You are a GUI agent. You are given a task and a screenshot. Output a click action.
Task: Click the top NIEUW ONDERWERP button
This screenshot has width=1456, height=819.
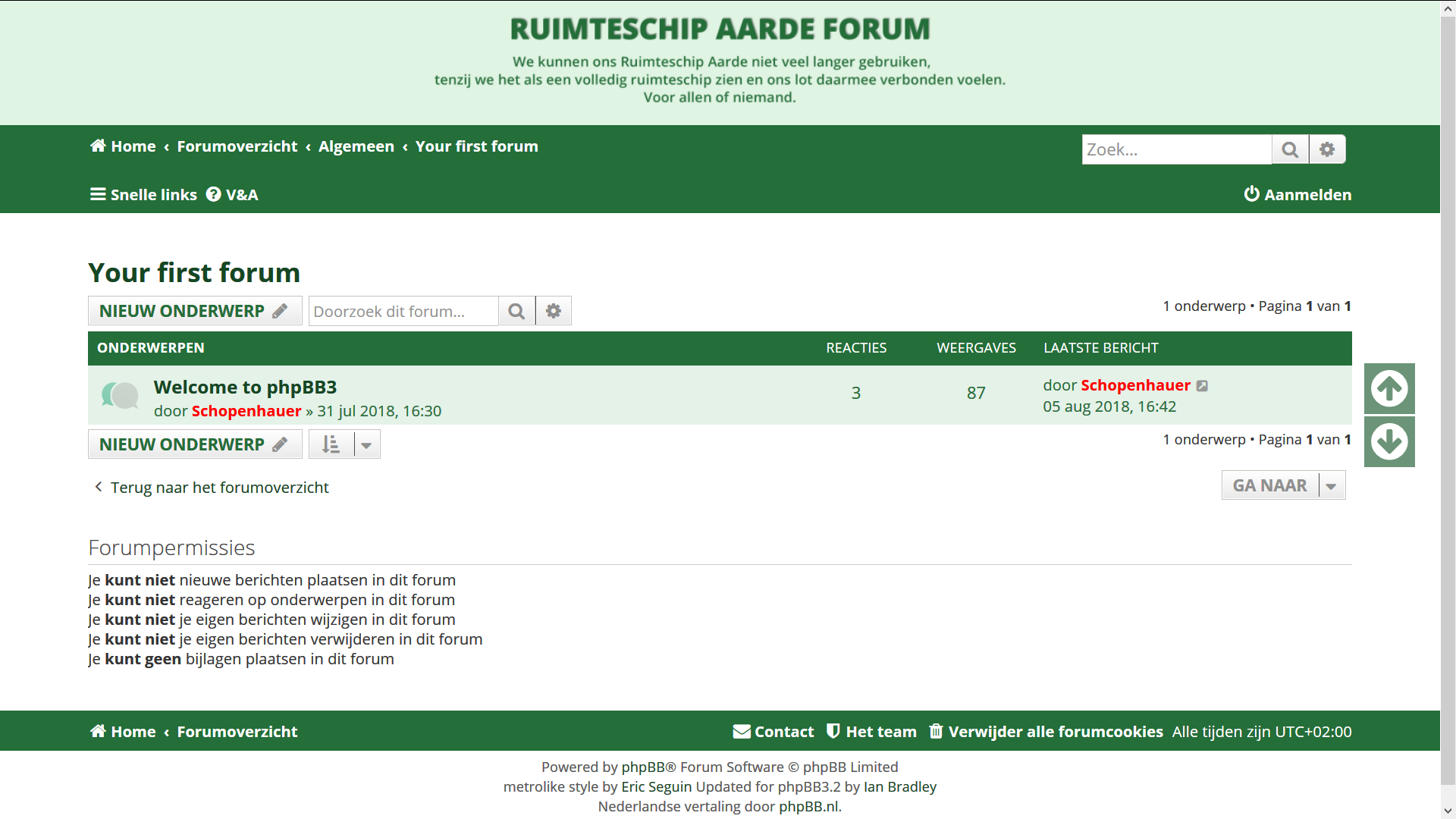[x=195, y=311]
